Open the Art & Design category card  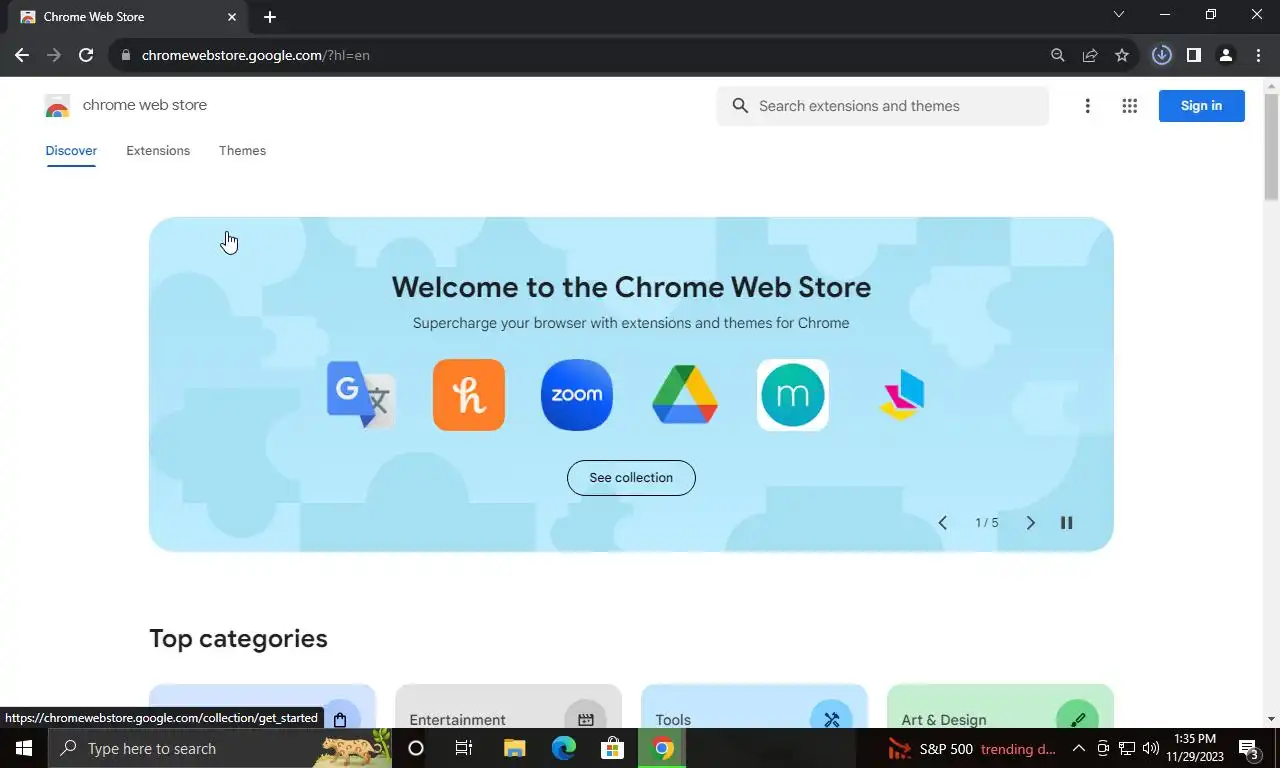(1000, 706)
